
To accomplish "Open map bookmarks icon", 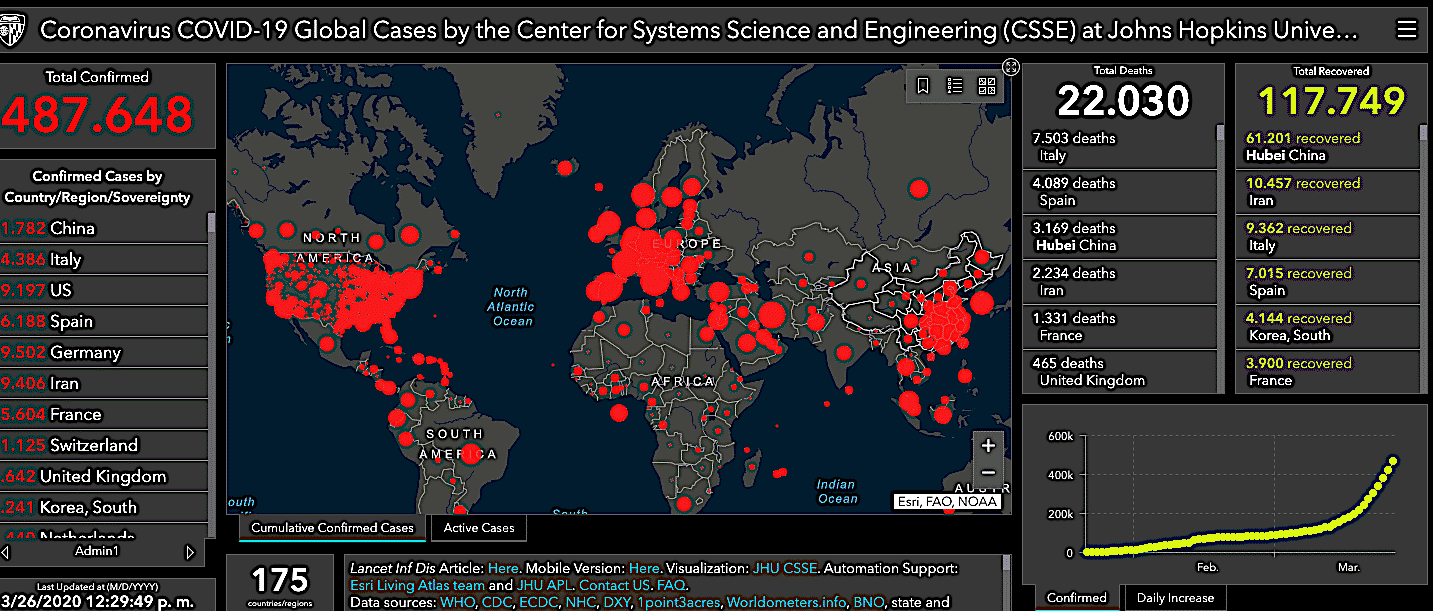I will (x=923, y=86).
